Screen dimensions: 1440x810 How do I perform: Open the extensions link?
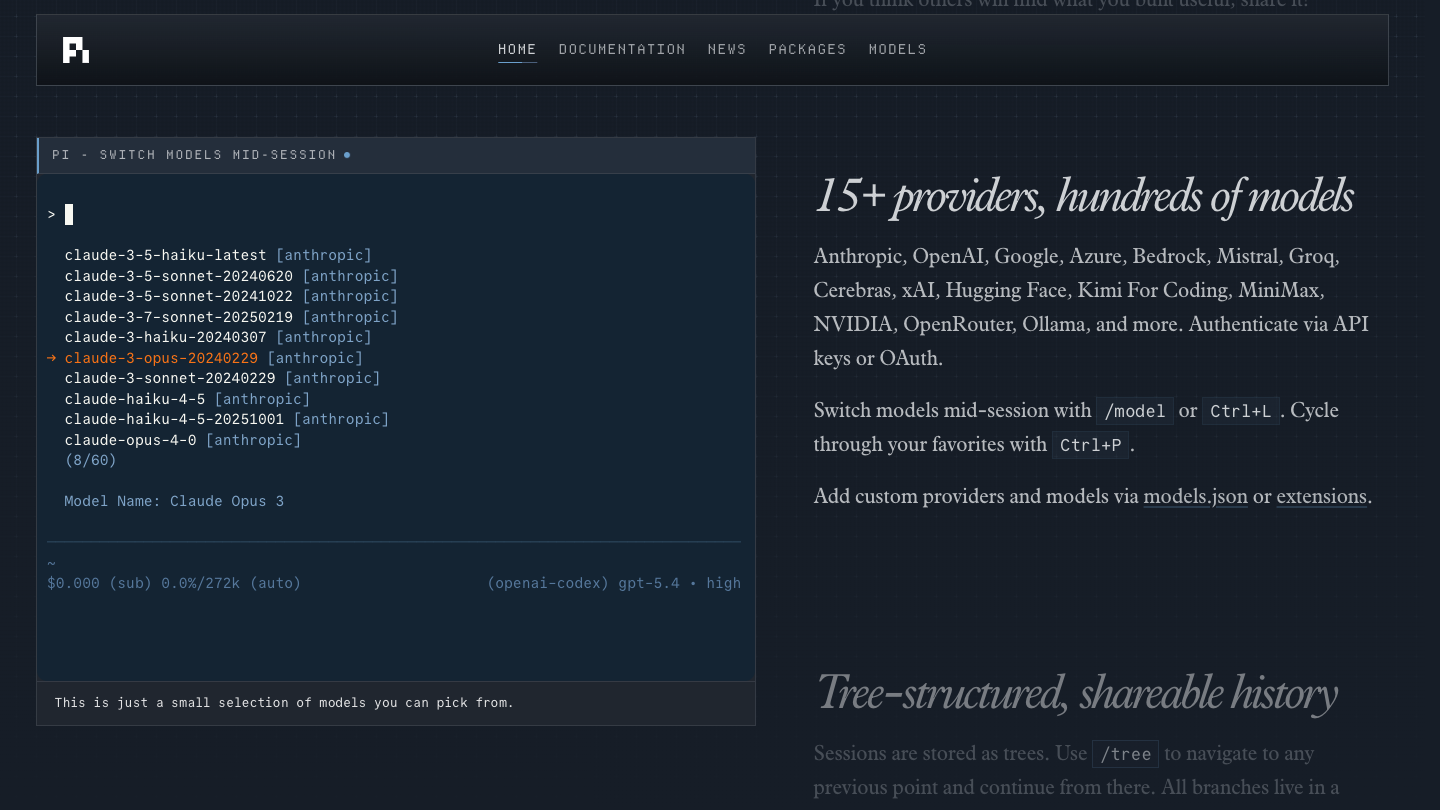coord(1321,496)
